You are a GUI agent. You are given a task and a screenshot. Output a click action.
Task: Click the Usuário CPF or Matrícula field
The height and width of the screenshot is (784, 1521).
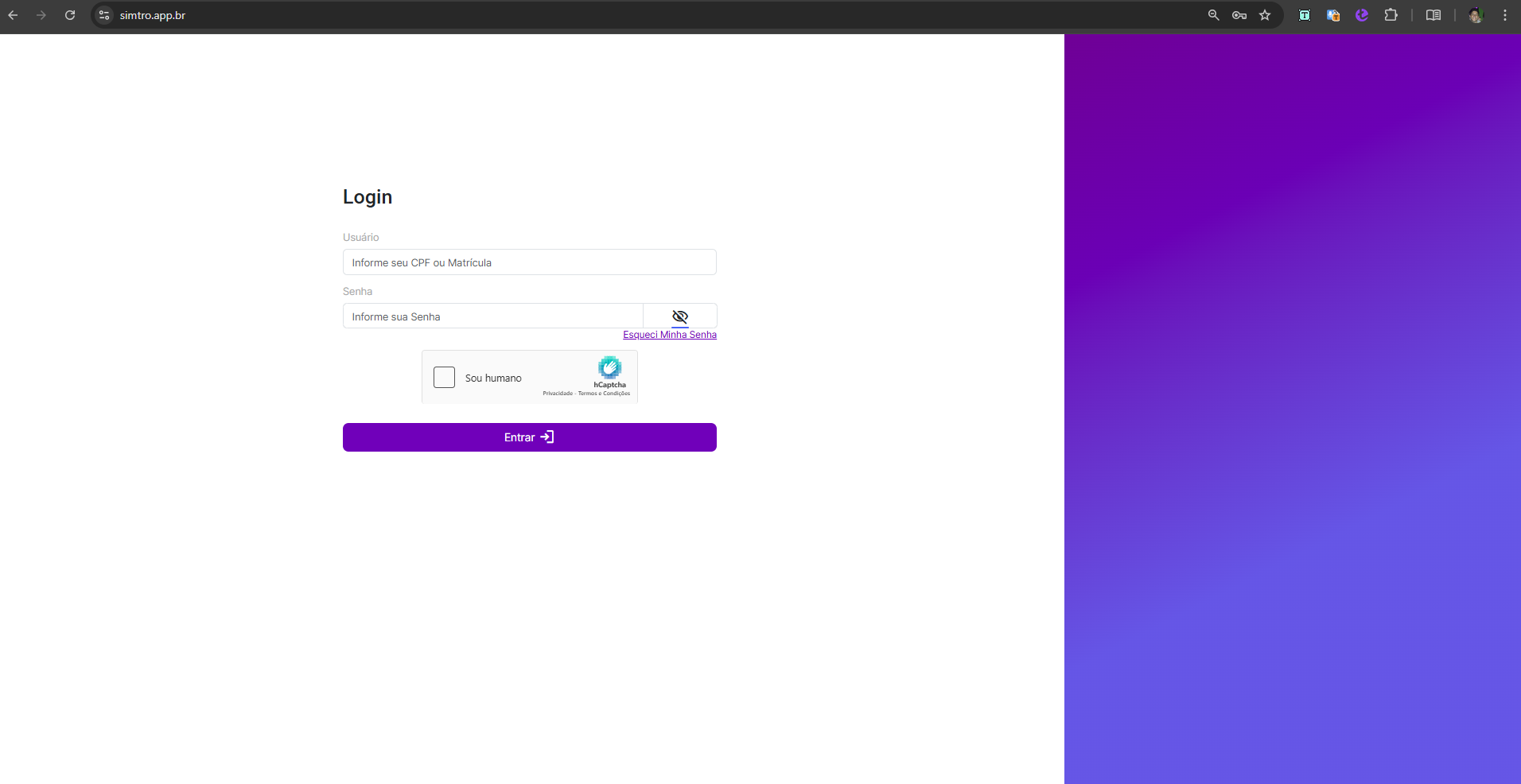[529, 262]
